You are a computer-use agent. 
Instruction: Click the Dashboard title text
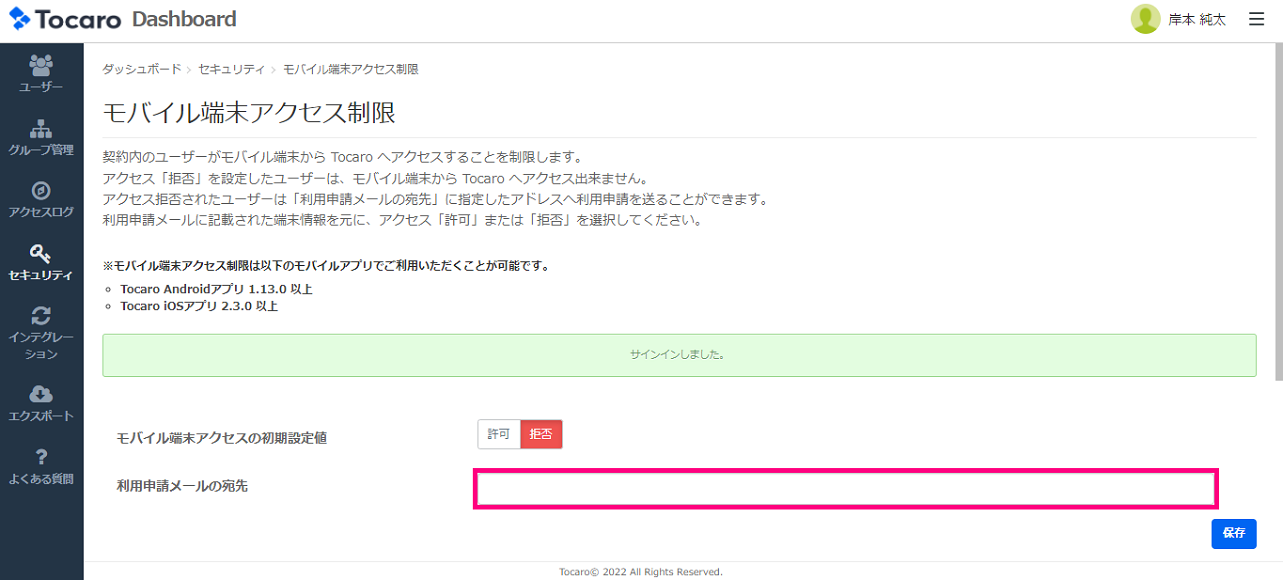coord(184,19)
